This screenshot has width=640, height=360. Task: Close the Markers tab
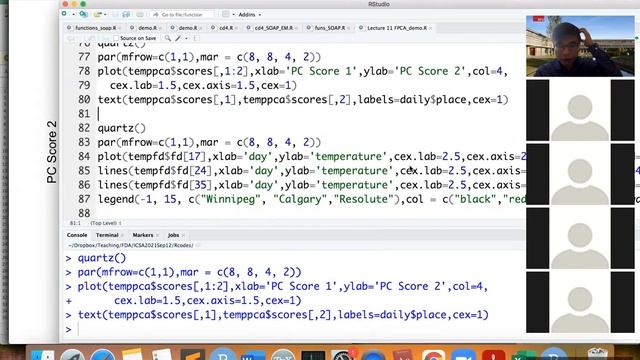point(157,235)
